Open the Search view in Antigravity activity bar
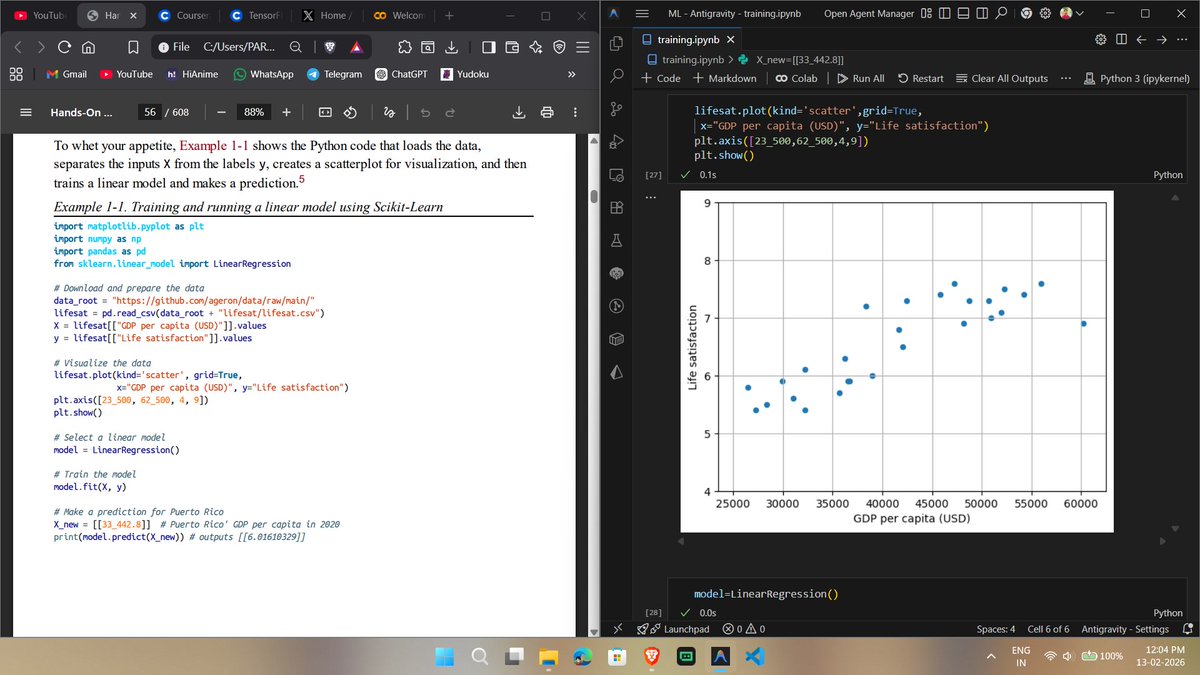1200x675 pixels. coord(617,75)
